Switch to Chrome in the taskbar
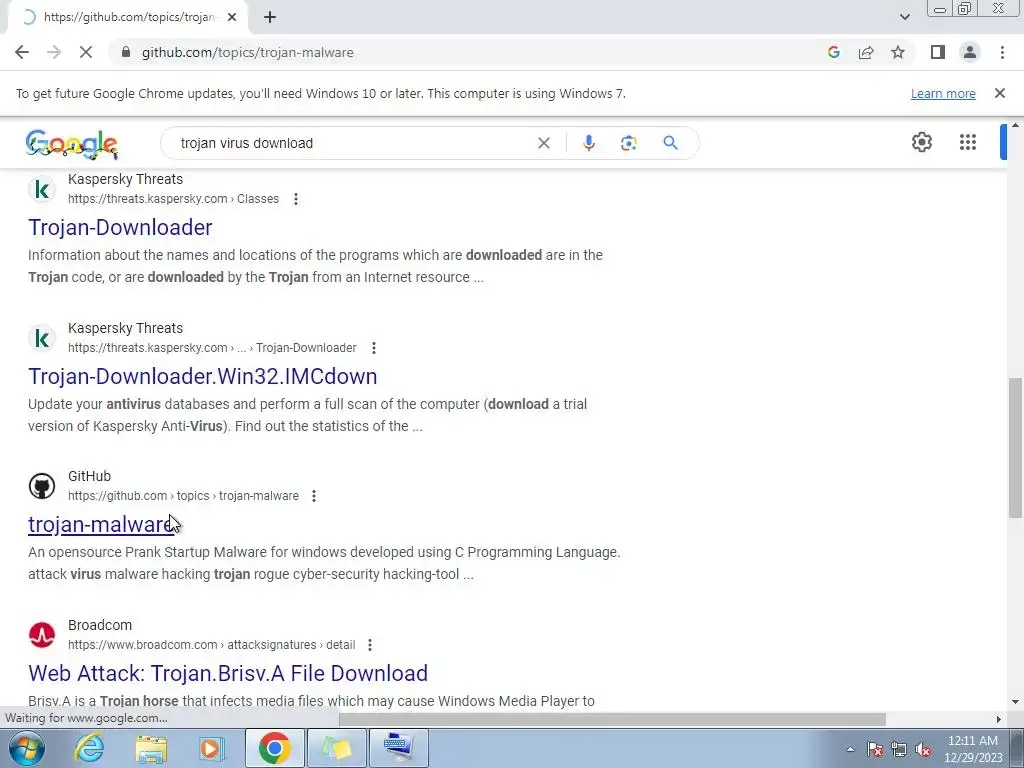This screenshot has height=768, width=1024. click(x=274, y=748)
